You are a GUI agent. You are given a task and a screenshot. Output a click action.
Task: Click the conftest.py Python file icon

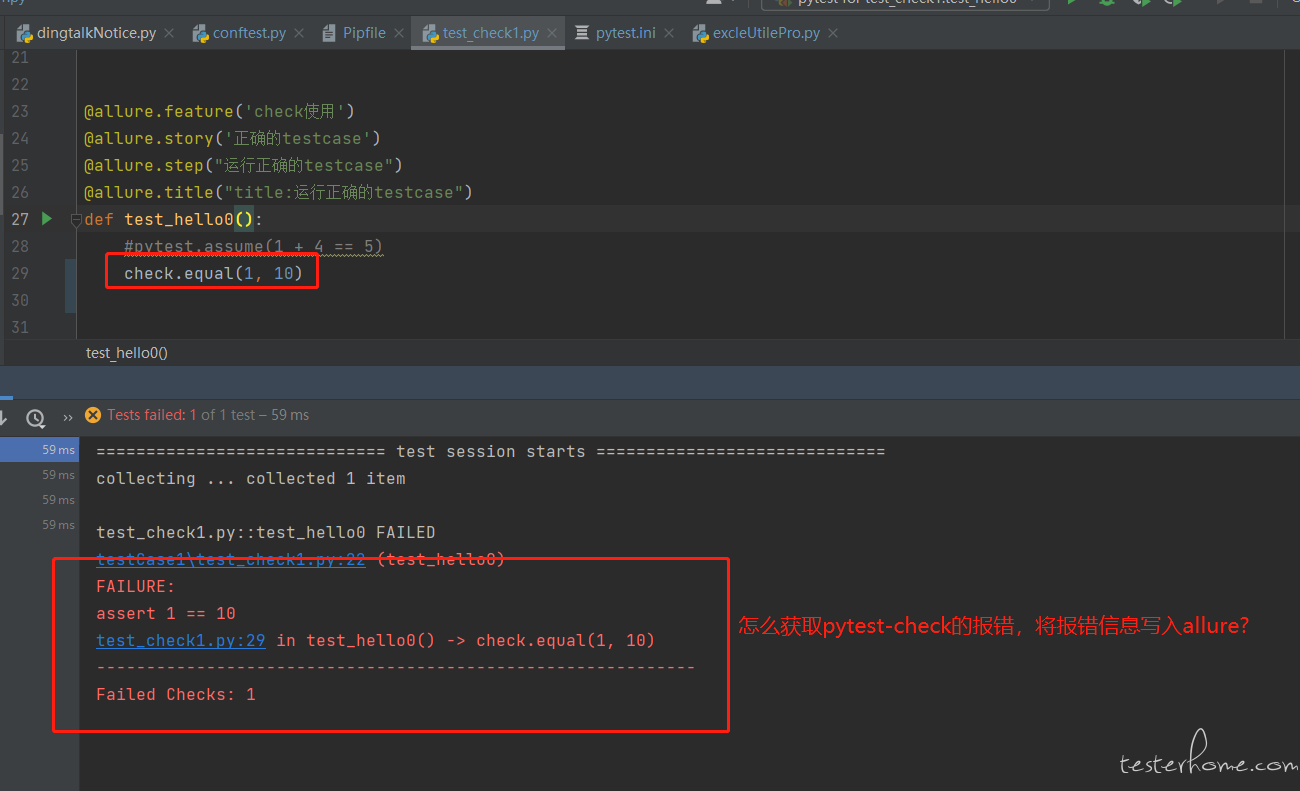pyautogui.click(x=200, y=33)
